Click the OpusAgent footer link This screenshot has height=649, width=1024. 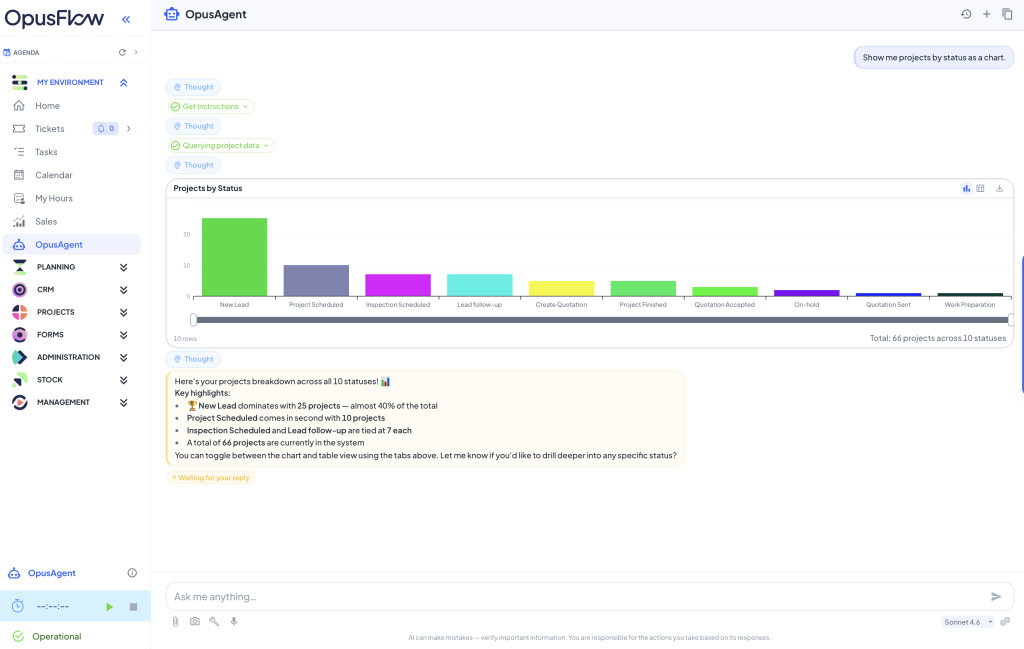point(52,573)
